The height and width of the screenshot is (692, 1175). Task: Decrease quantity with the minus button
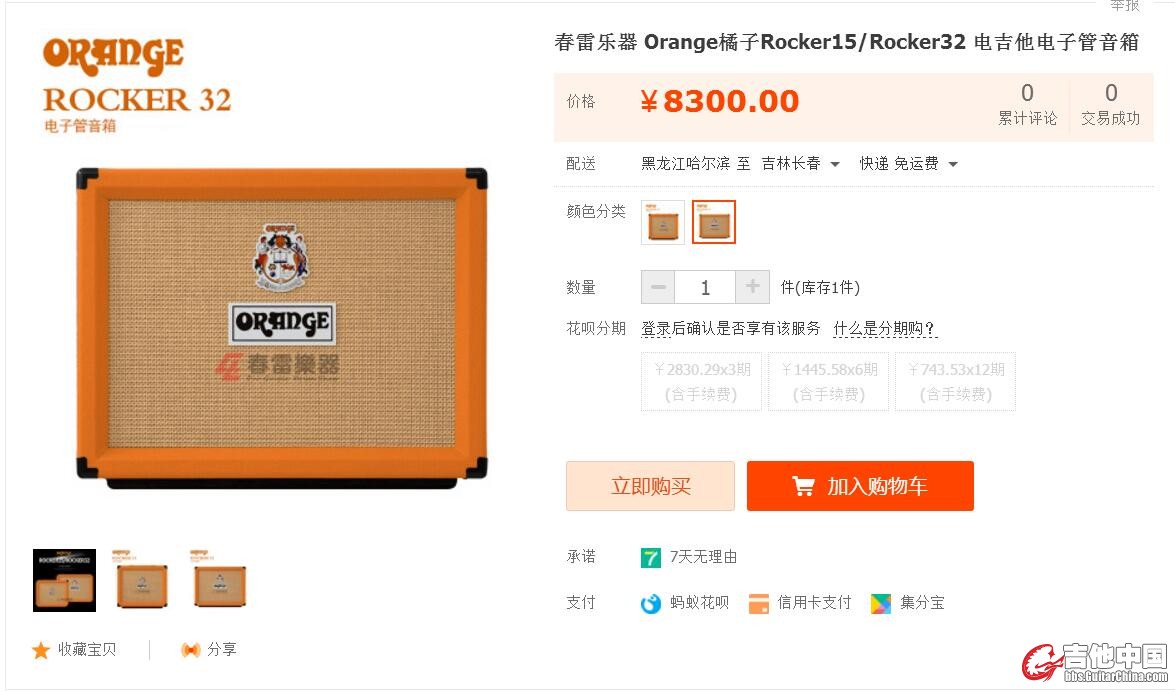(x=658, y=287)
